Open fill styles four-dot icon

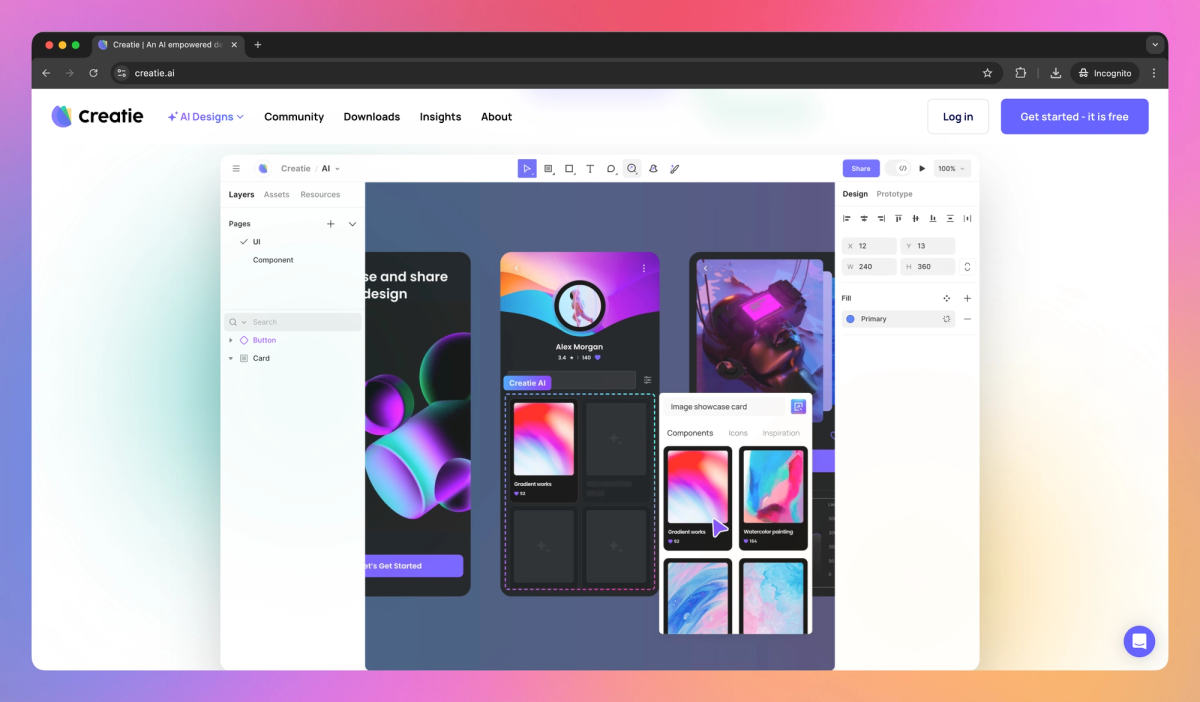[x=947, y=298]
